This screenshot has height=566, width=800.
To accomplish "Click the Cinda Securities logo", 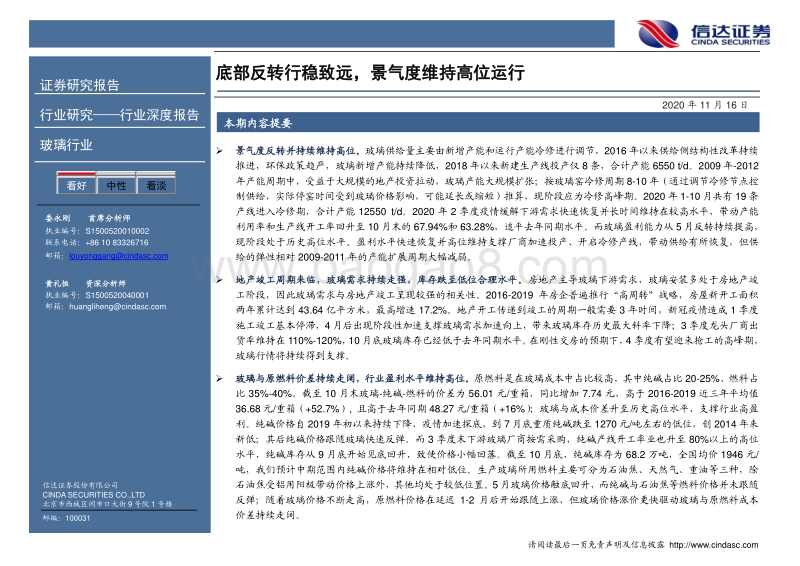I will (703, 33).
